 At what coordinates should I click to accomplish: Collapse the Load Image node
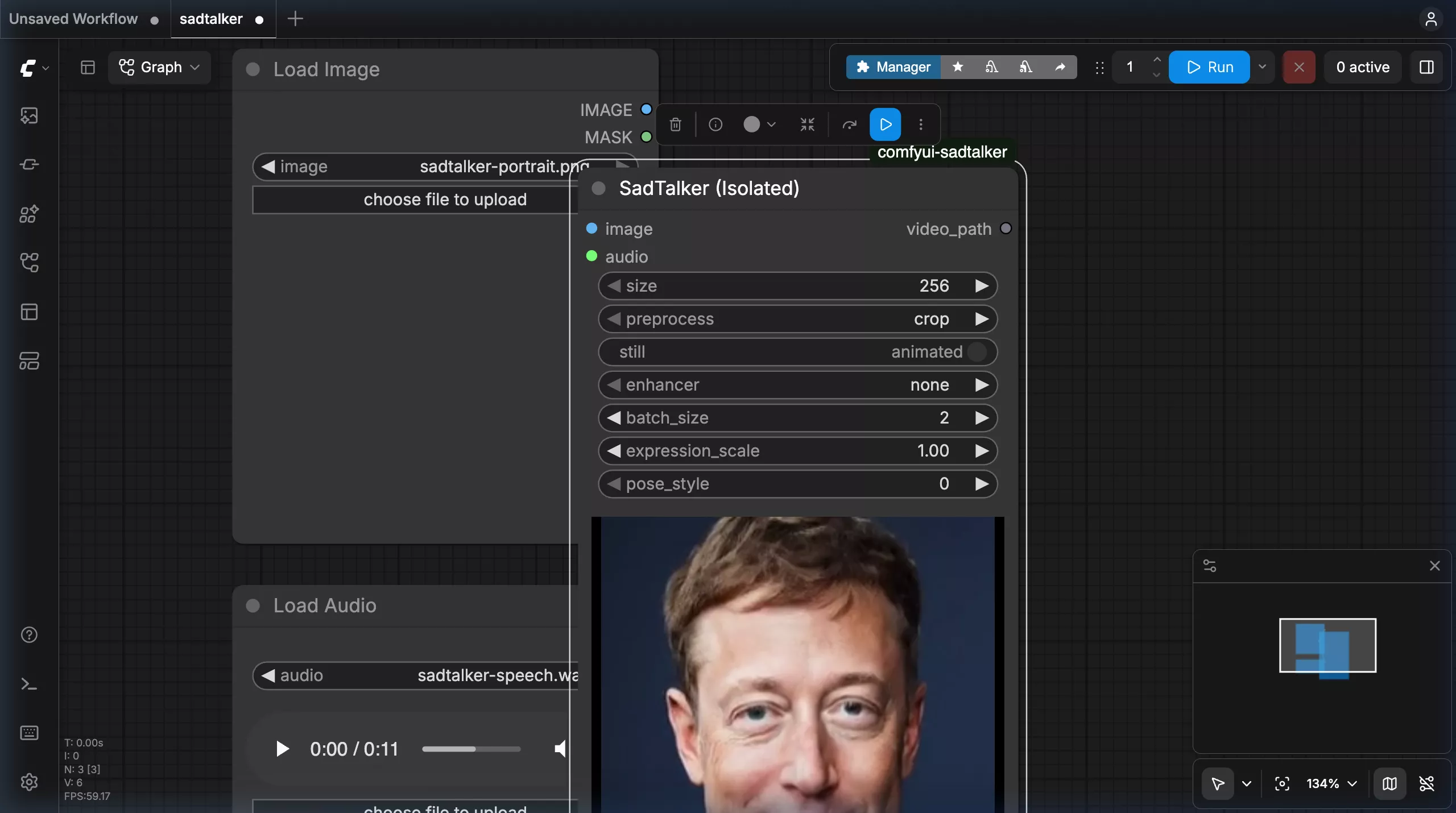[253, 69]
